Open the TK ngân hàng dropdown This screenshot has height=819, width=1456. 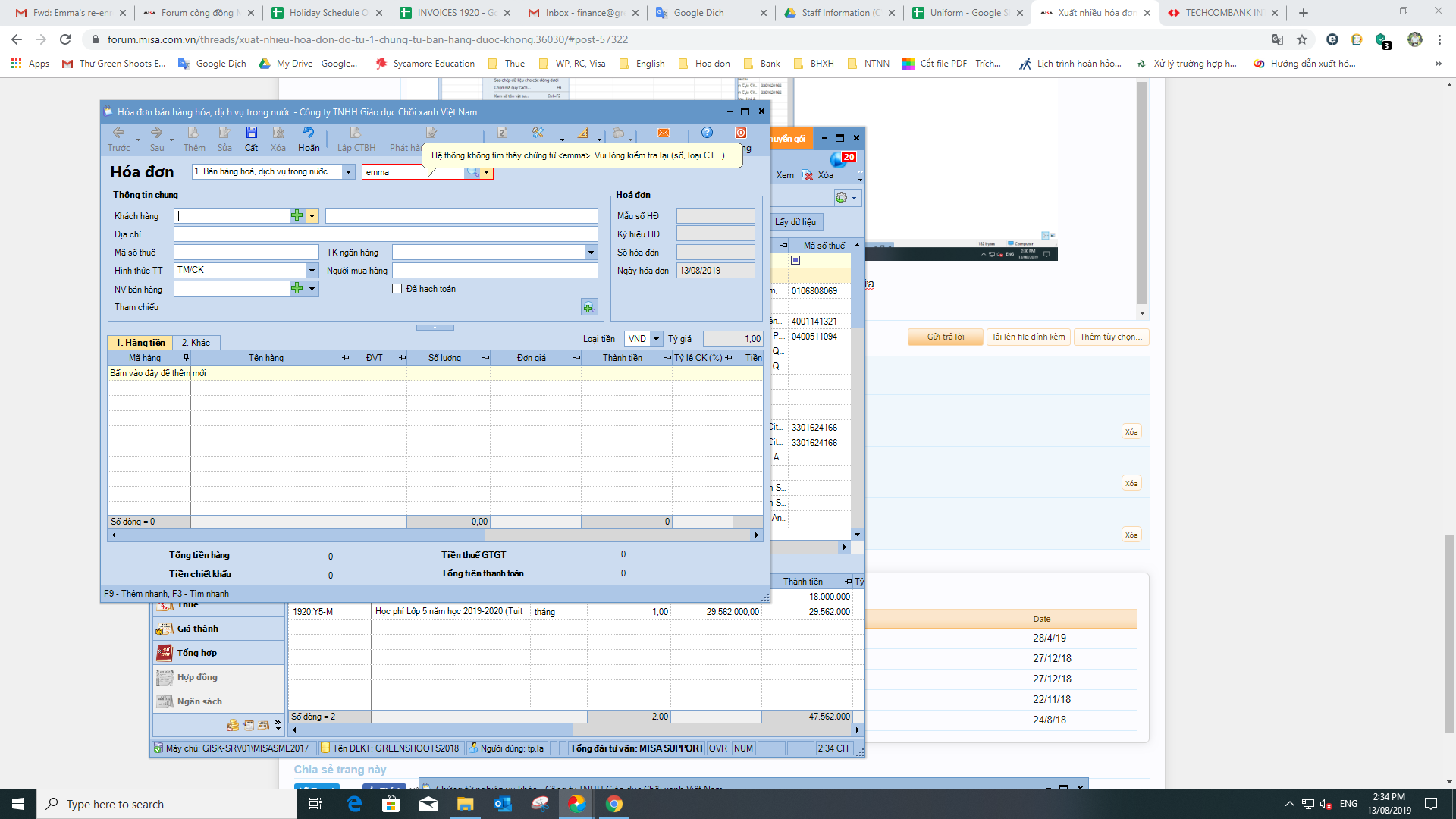click(591, 253)
